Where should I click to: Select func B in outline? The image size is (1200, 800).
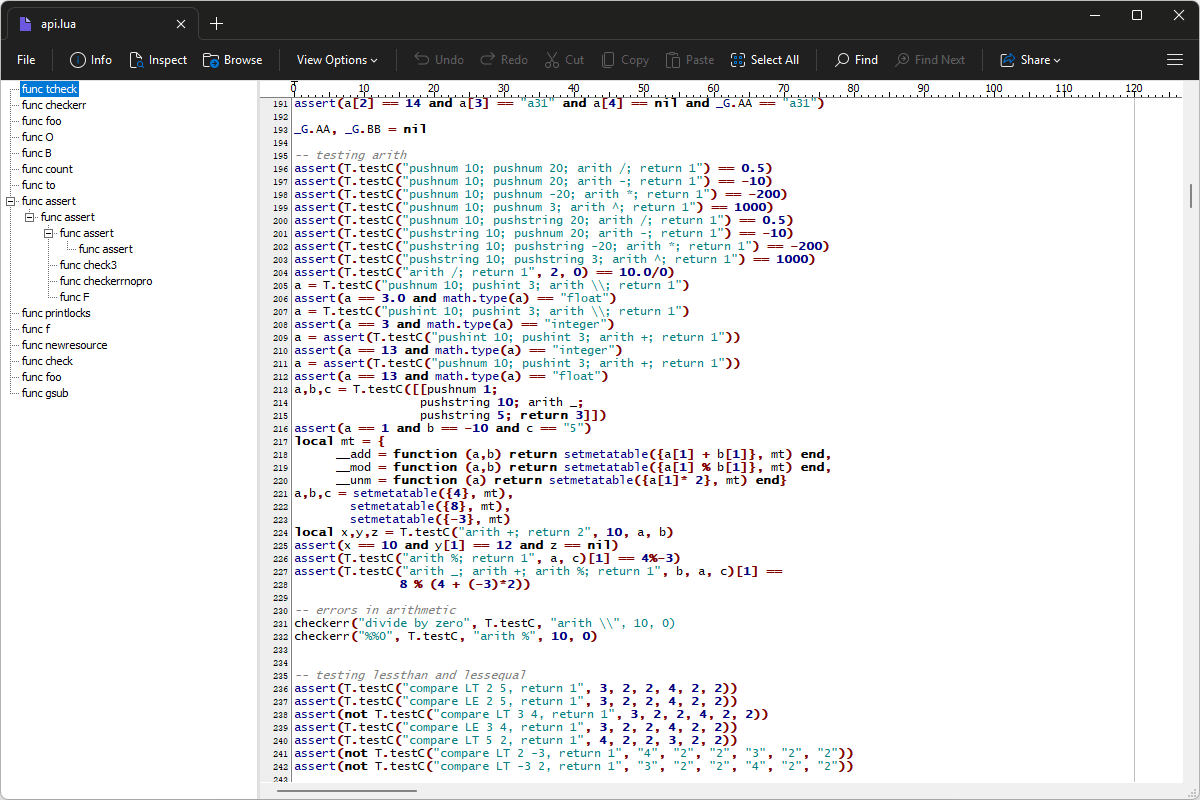coord(37,153)
